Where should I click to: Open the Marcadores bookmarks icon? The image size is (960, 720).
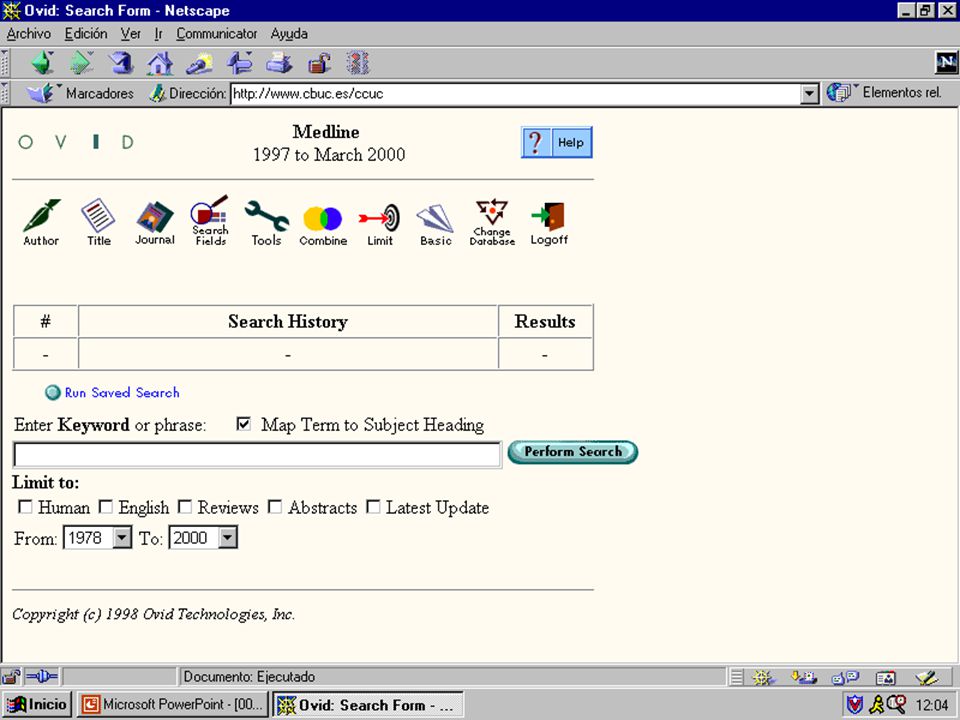tap(40, 93)
